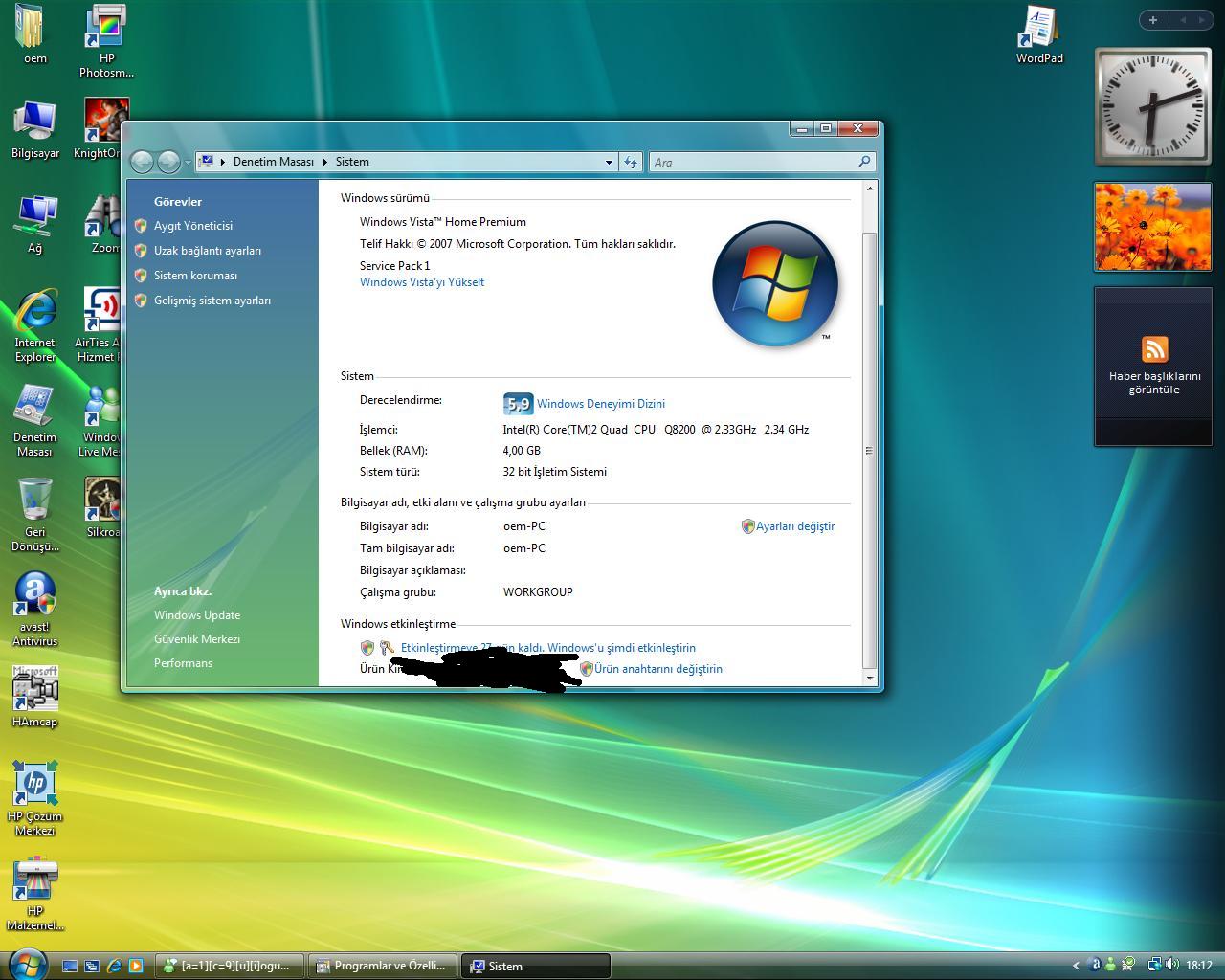1225x980 pixels.
Task: Click the flower slideshow gadget
Action: [x=1152, y=227]
